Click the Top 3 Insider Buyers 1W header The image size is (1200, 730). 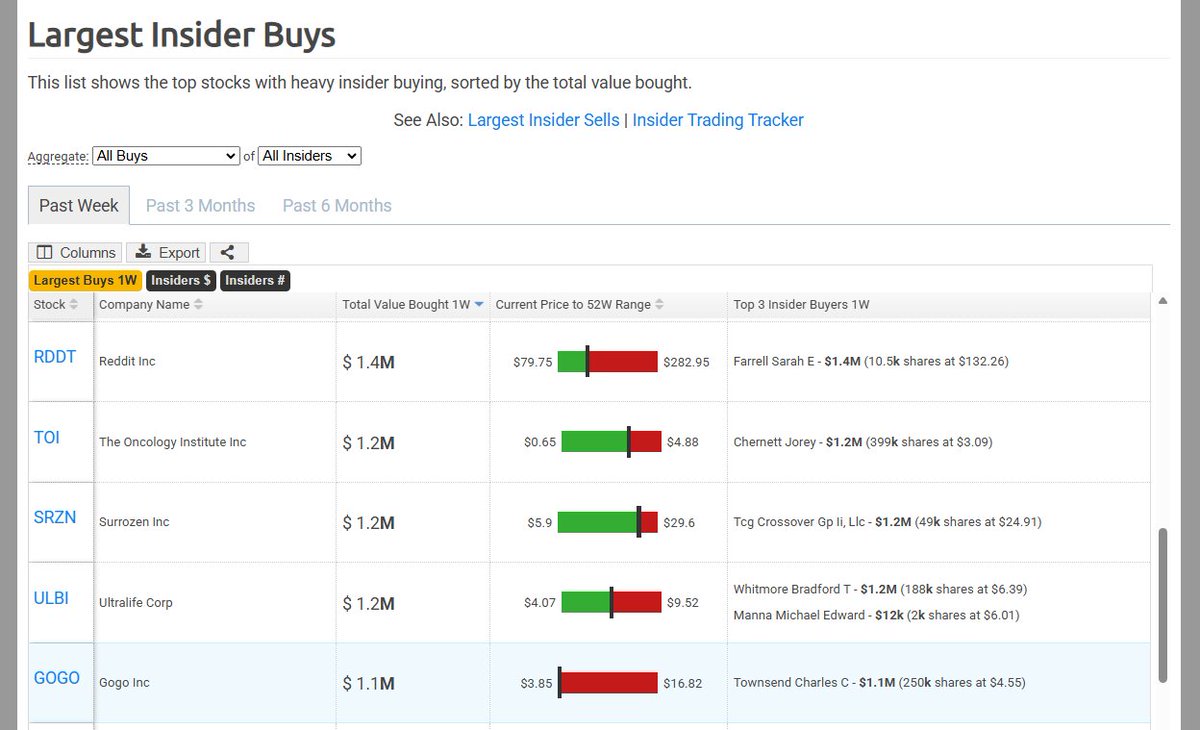(x=801, y=305)
